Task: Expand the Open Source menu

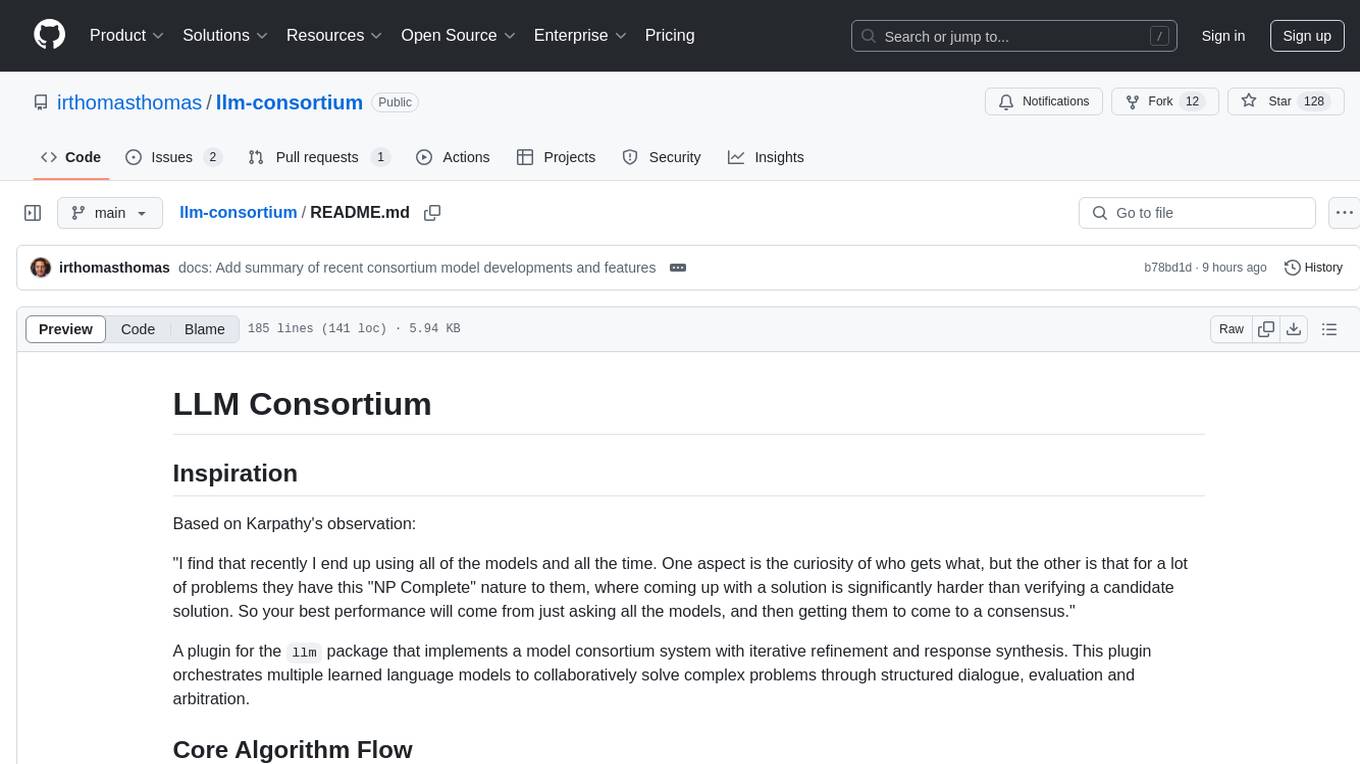Action: (458, 35)
